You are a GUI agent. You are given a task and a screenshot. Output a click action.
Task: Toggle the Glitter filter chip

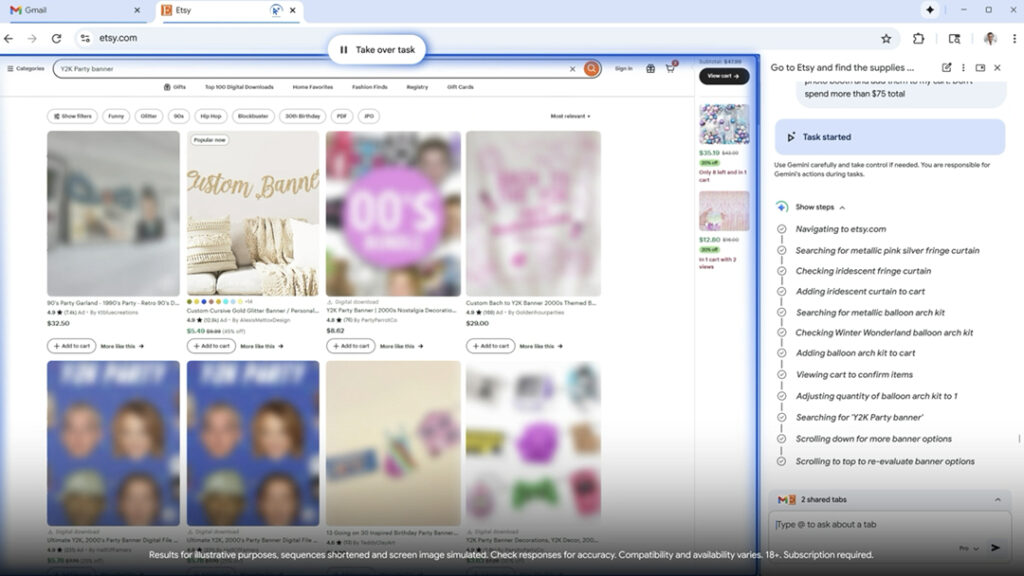149,116
